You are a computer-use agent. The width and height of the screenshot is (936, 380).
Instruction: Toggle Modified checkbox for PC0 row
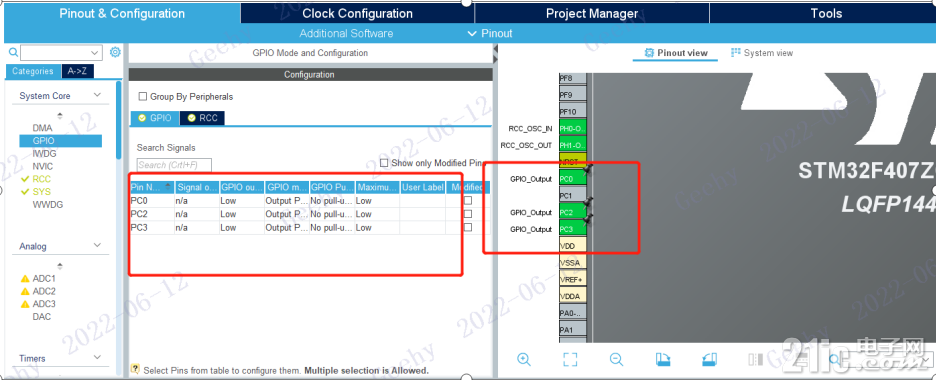(x=468, y=200)
